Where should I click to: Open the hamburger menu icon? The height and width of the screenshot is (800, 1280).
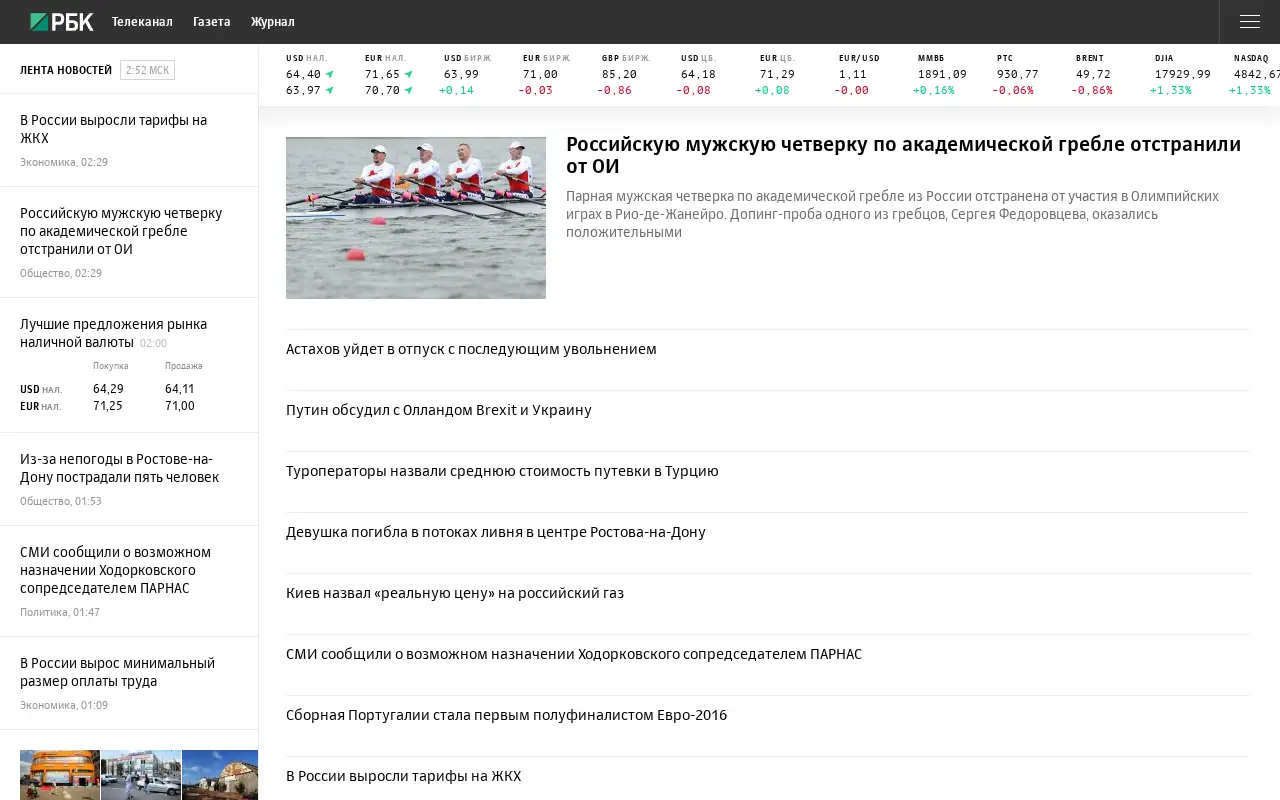click(x=1249, y=22)
